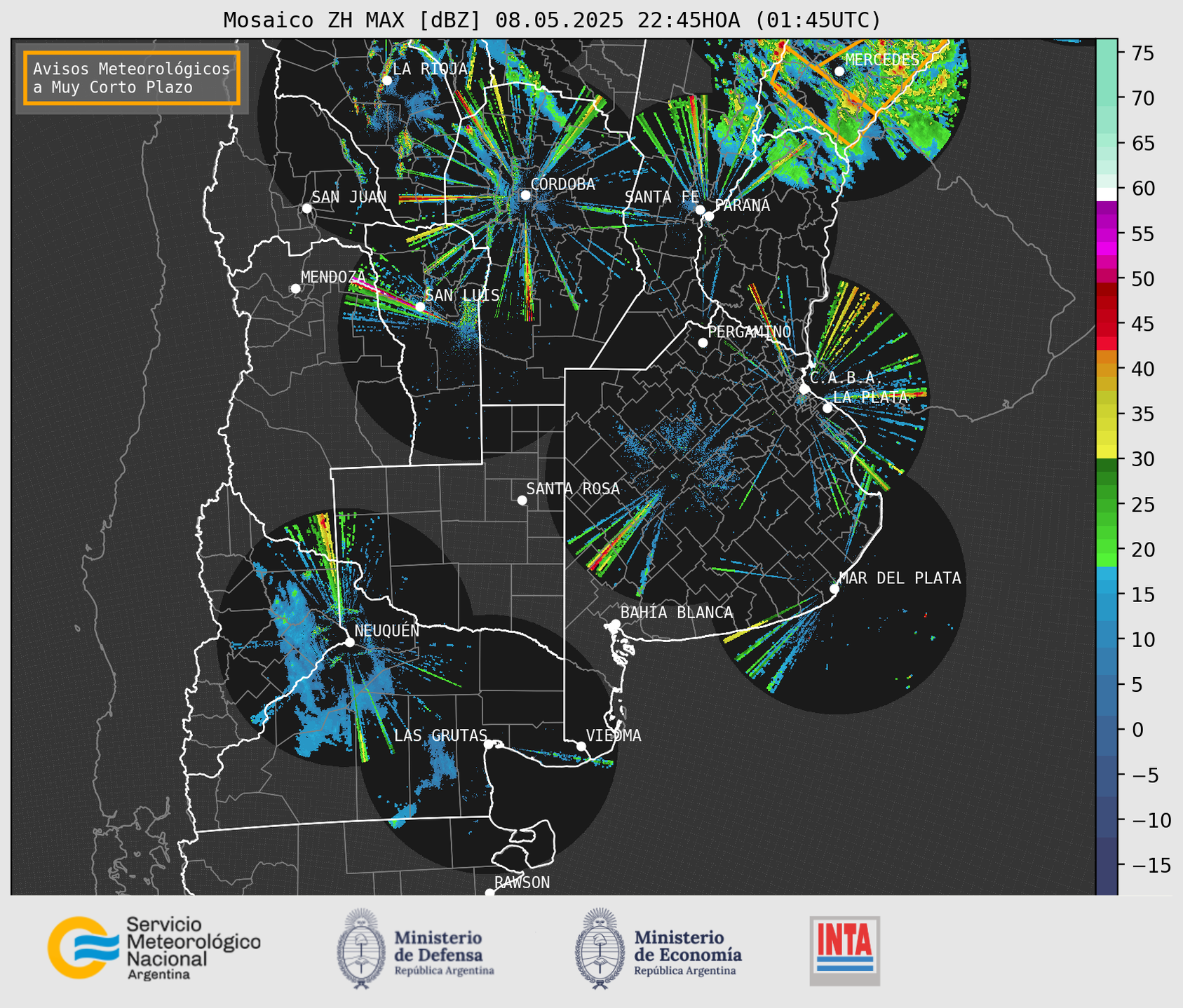Click the PARANA marker dot

(709, 216)
